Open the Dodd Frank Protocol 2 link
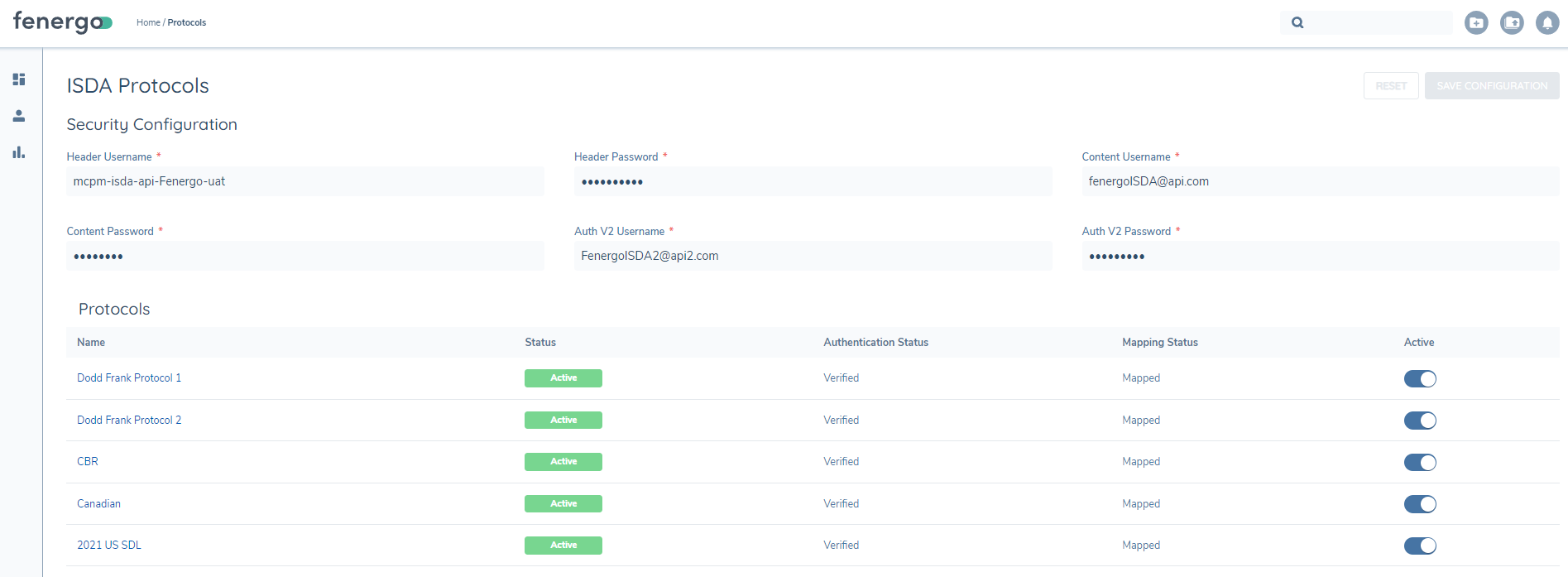Image resolution: width=1568 pixels, height=577 pixels. point(129,421)
